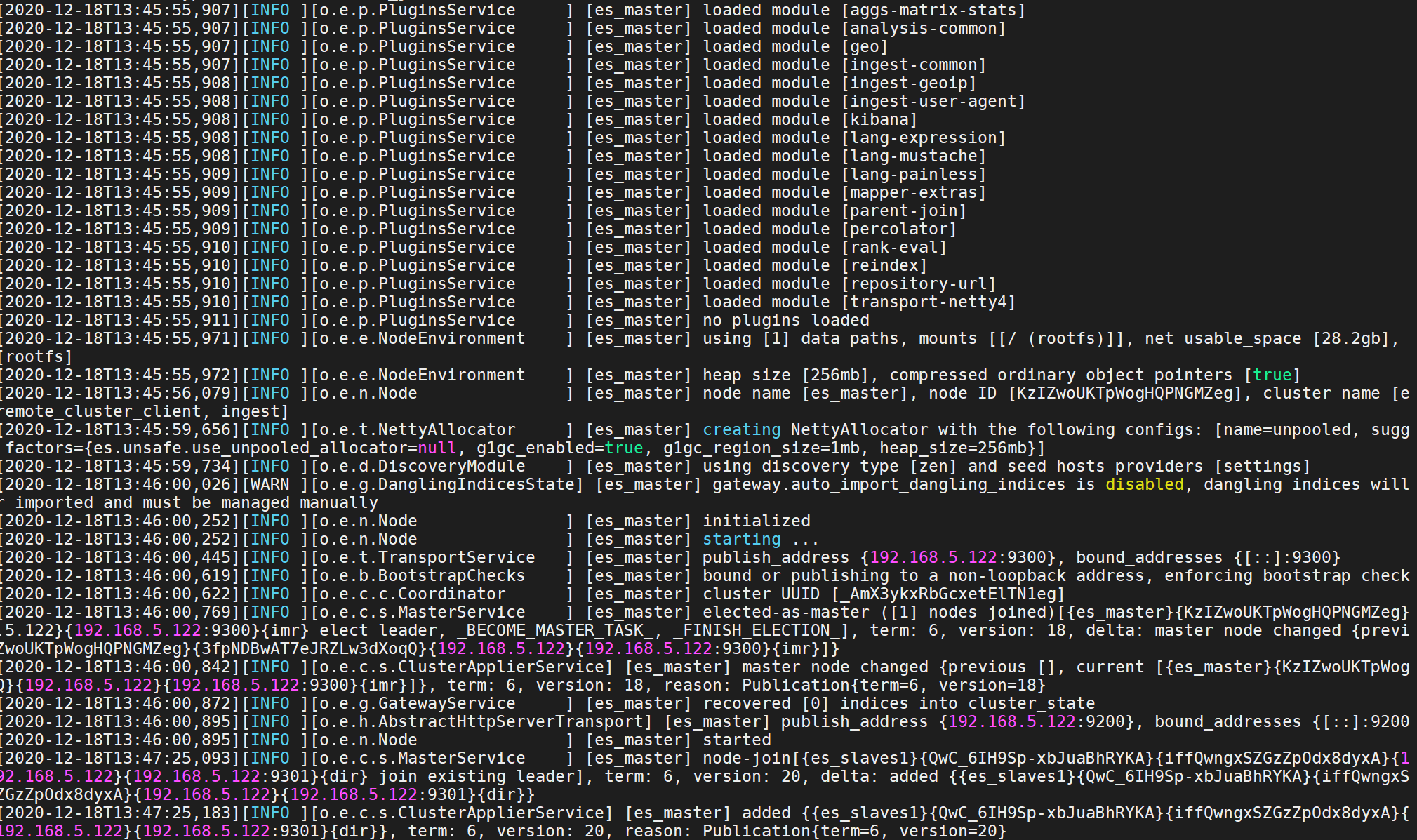
Task: Click green 'true' after g1gc_enabled
Action: (624, 448)
